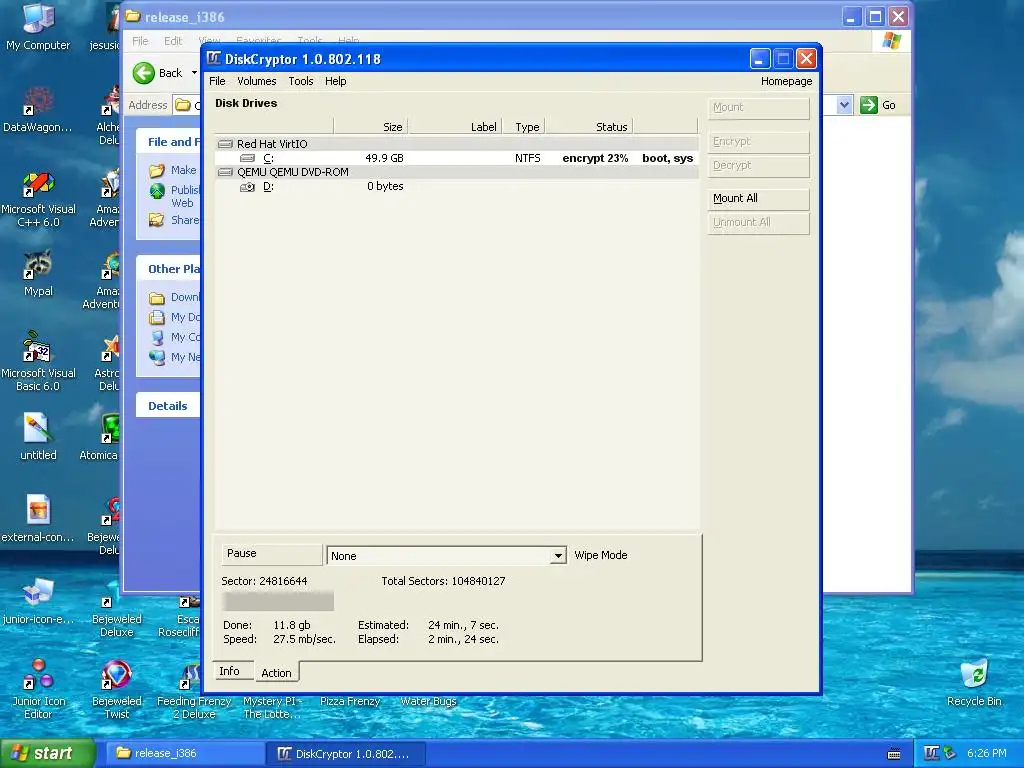Viewport: 1024px width, 768px height.
Task: Click the NTFS type cell
Action: pyautogui.click(x=528, y=158)
